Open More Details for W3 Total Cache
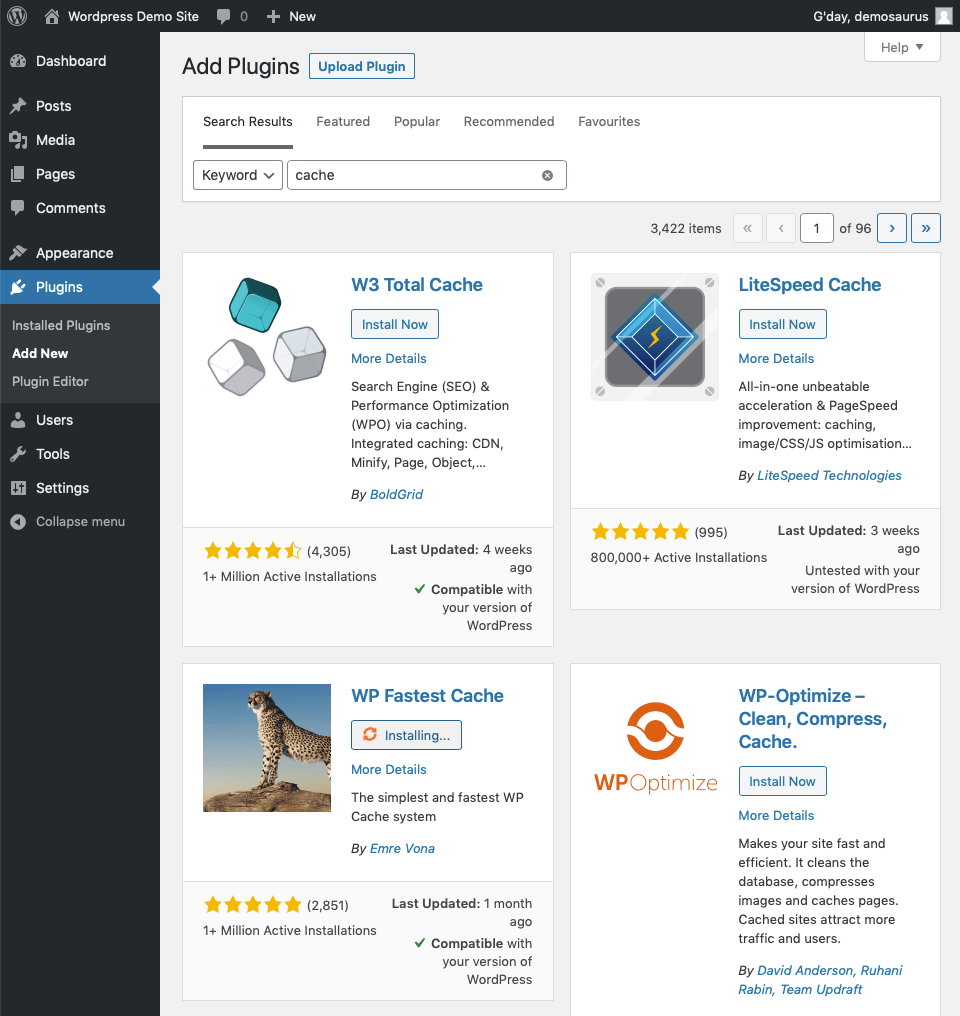 tap(389, 358)
